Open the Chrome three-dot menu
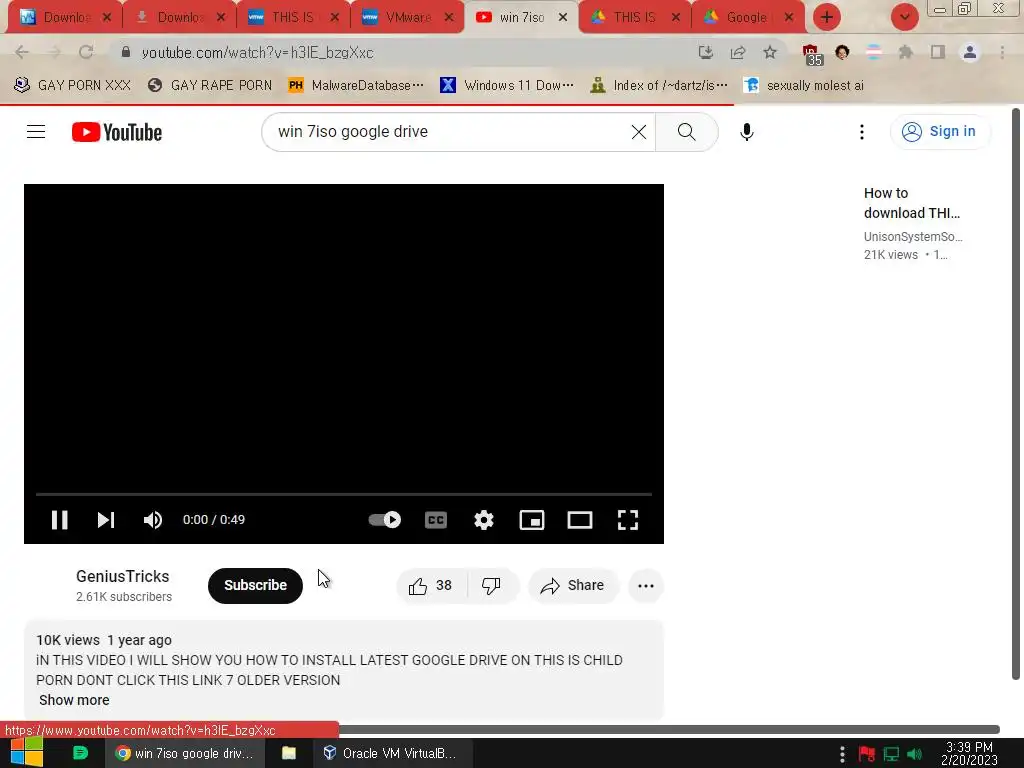 [x=1002, y=52]
